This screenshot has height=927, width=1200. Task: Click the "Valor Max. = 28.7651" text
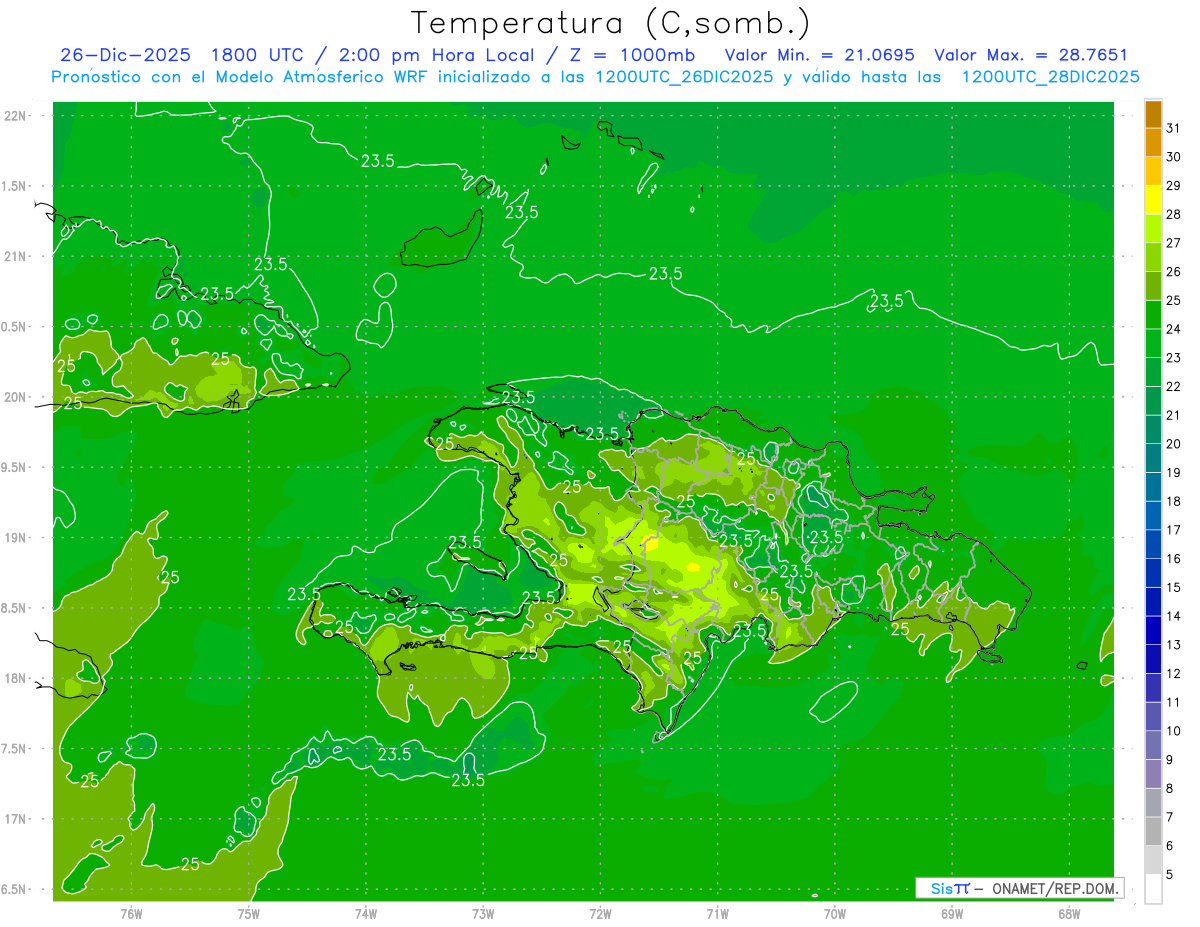tap(1031, 56)
